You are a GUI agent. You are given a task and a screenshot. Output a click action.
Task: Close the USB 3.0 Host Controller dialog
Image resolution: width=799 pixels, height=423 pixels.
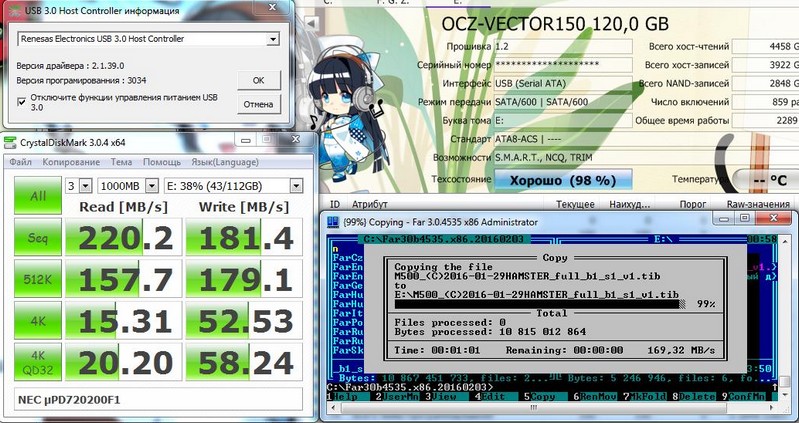click(273, 6)
